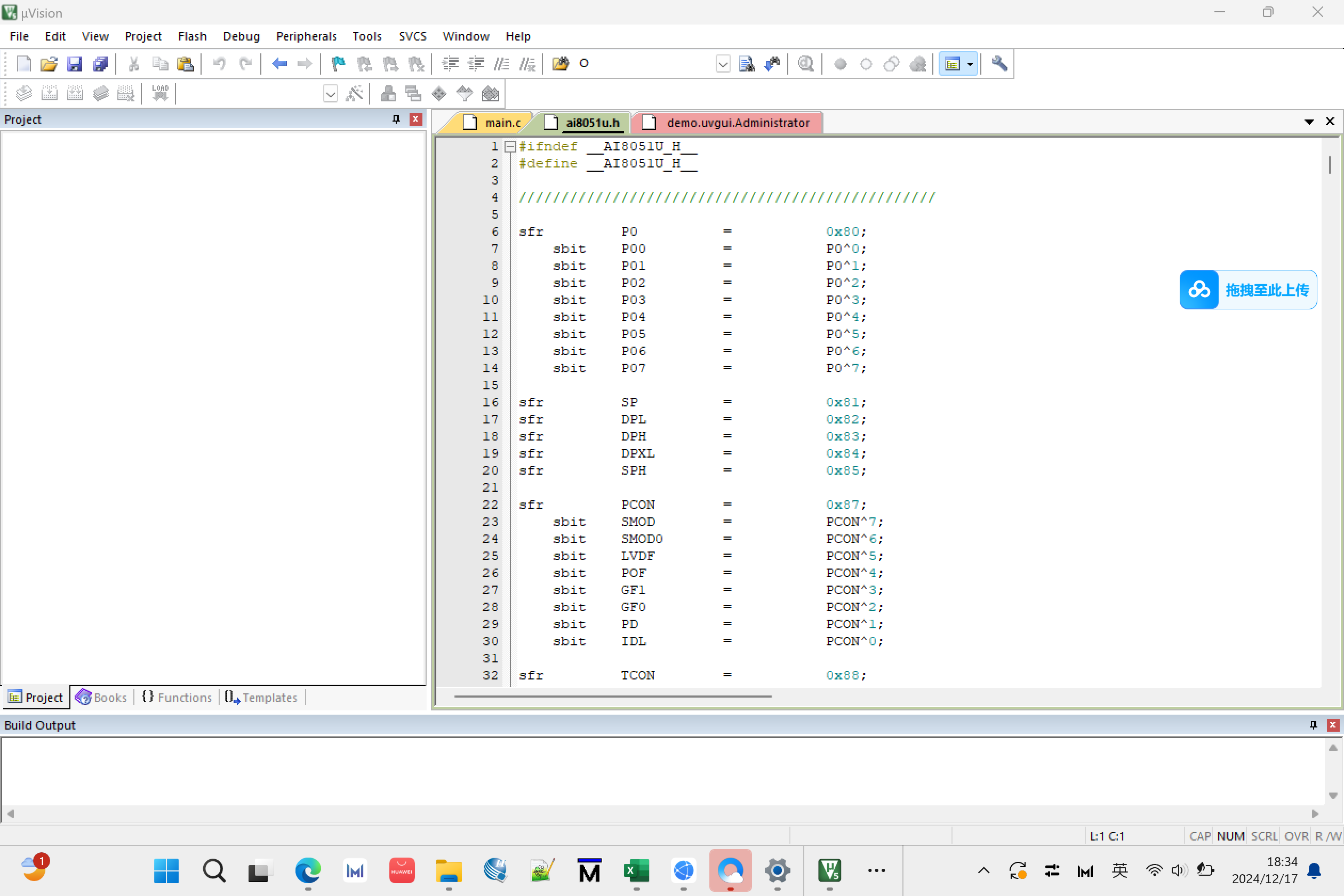Open the Project menu
Image resolution: width=1344 pixels, height=896 pixels.
click(x=143, y=36)
